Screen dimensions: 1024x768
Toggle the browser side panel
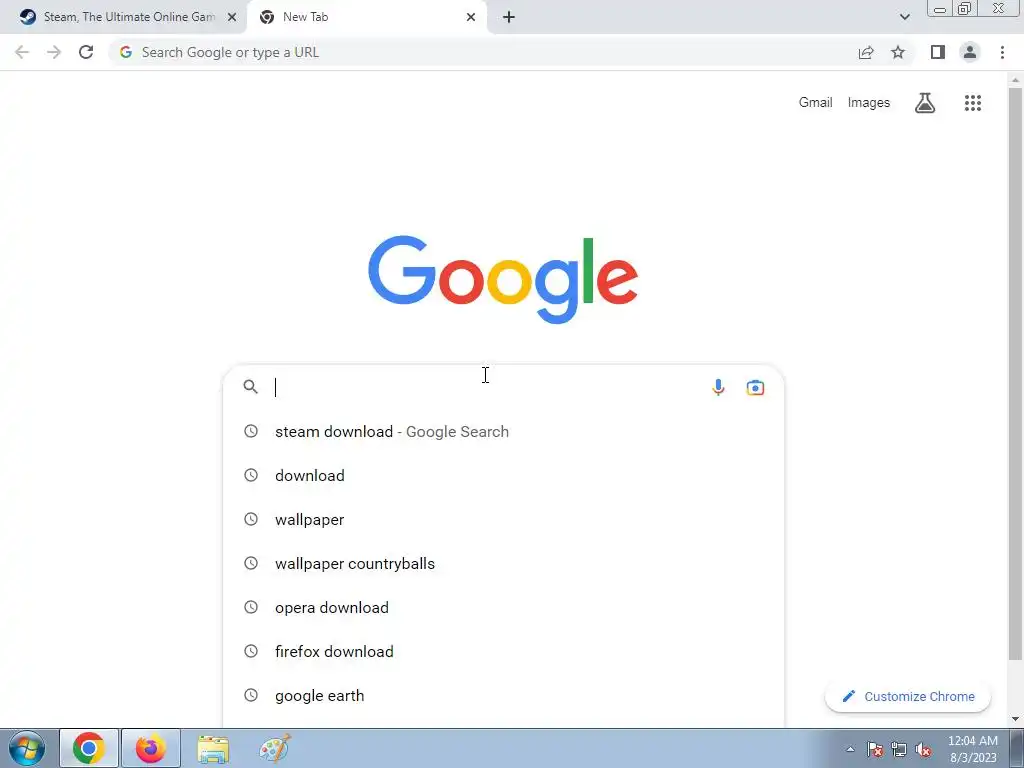(938, 52)
